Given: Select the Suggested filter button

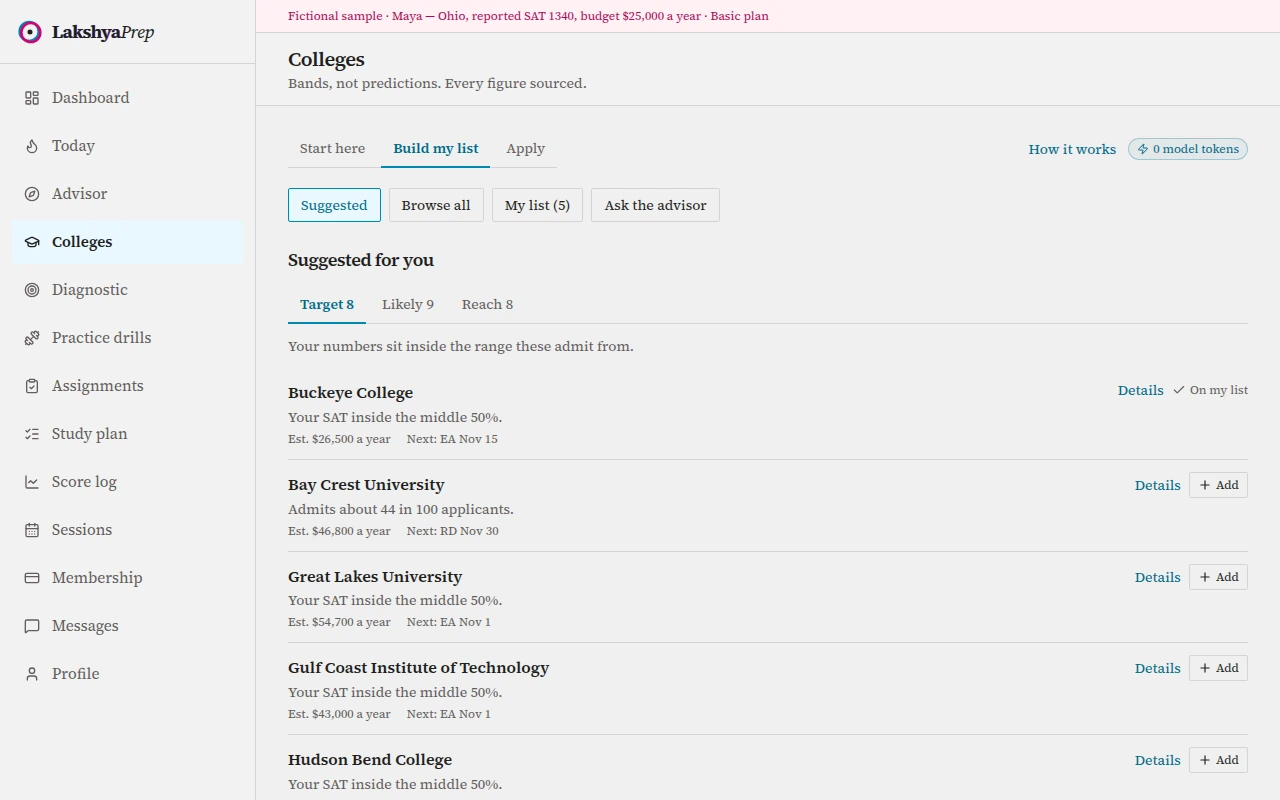Looking at the screenshot, I should pos(334,205).
